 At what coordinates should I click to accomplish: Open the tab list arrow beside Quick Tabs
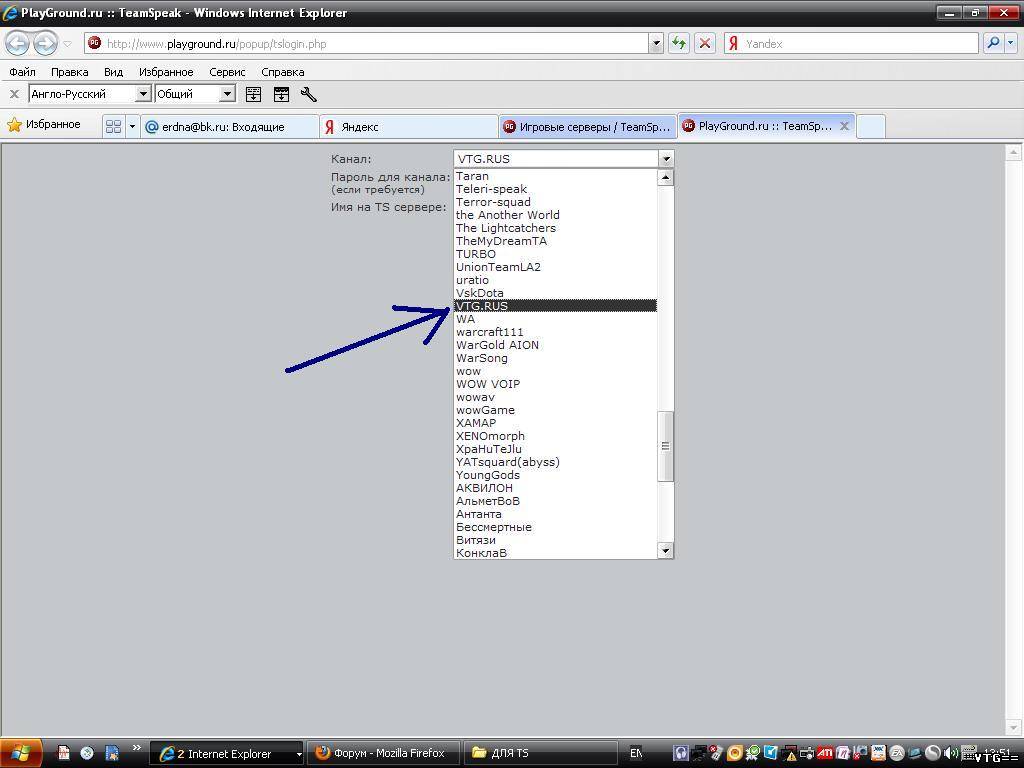(x=132, y=126)
